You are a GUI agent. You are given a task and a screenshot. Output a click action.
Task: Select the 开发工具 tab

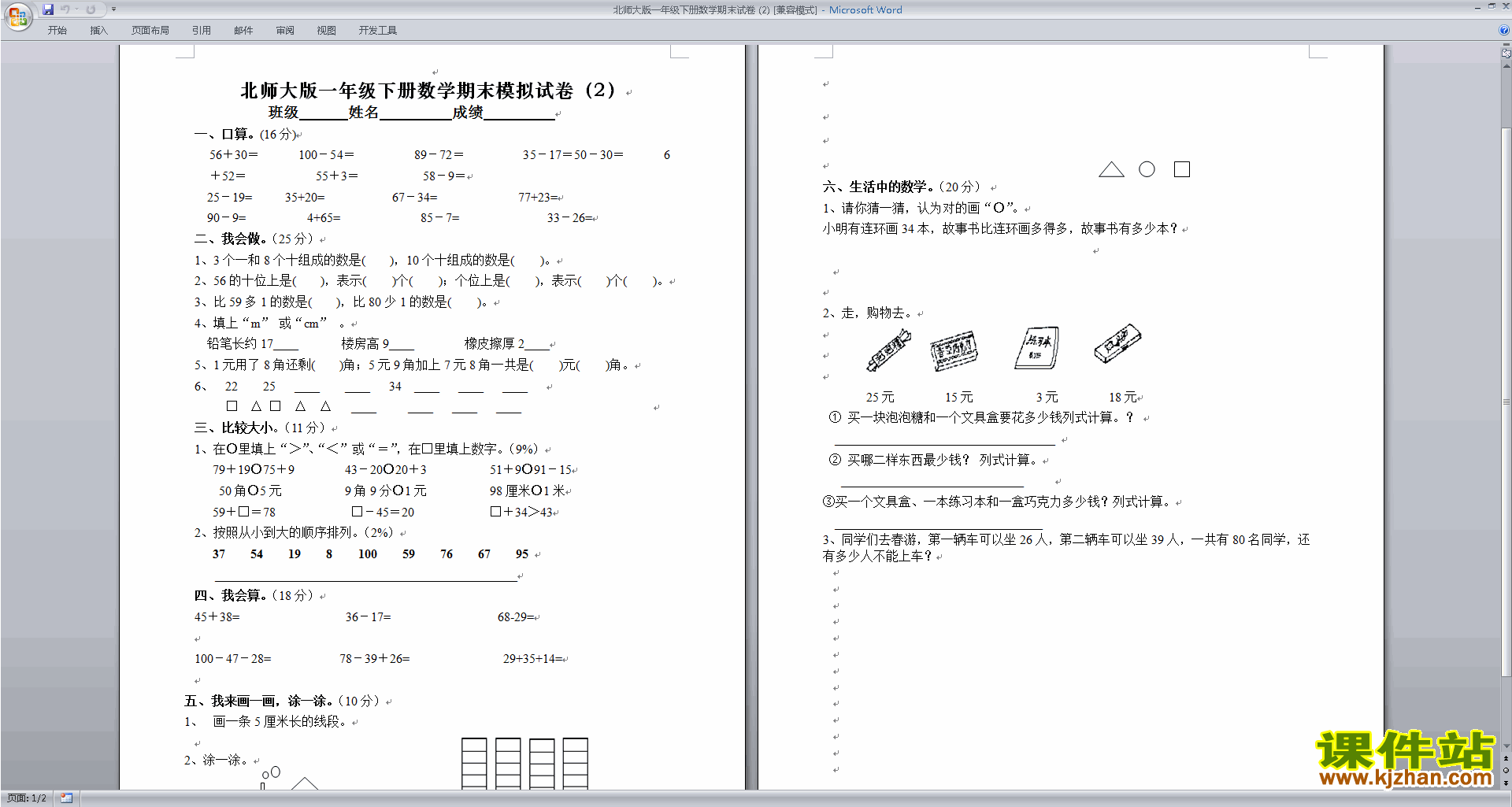click(x=378, y=31)
